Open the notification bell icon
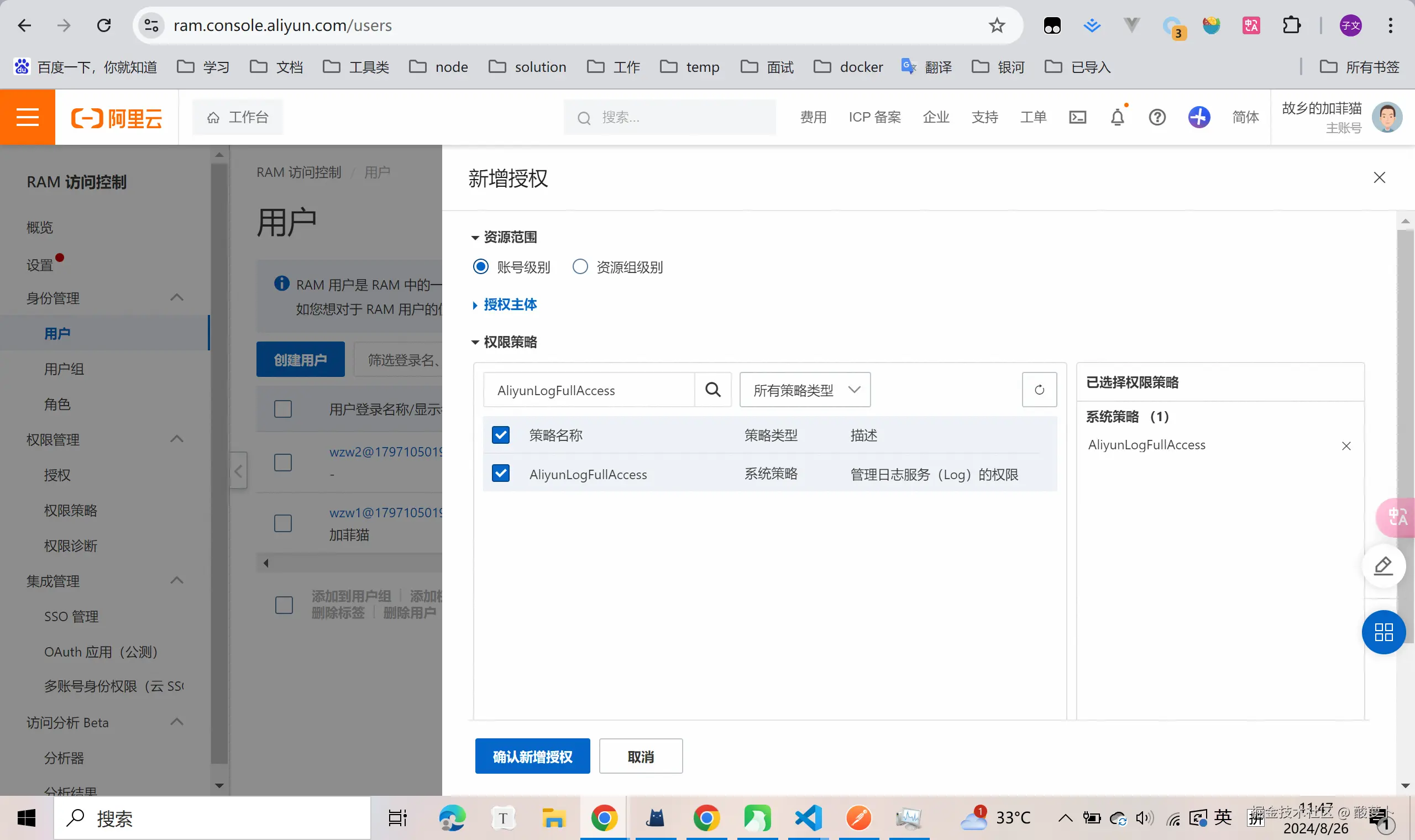This screenshot has width=1415, height=840. [1117, 117]
